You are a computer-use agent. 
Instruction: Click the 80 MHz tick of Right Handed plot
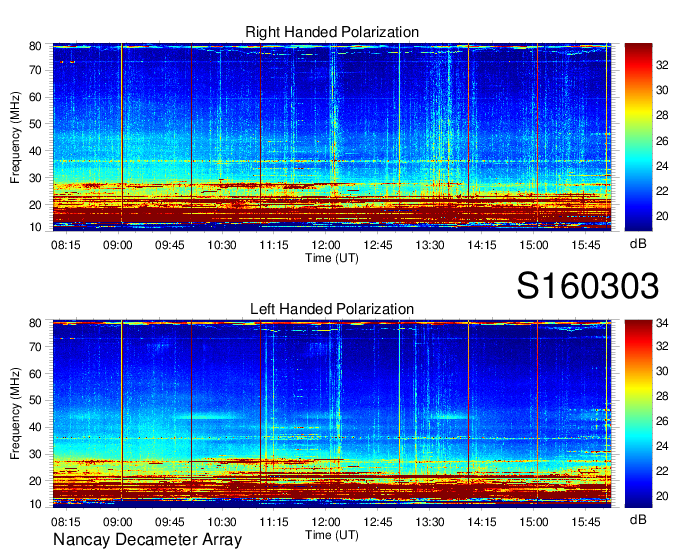[35, 46]
